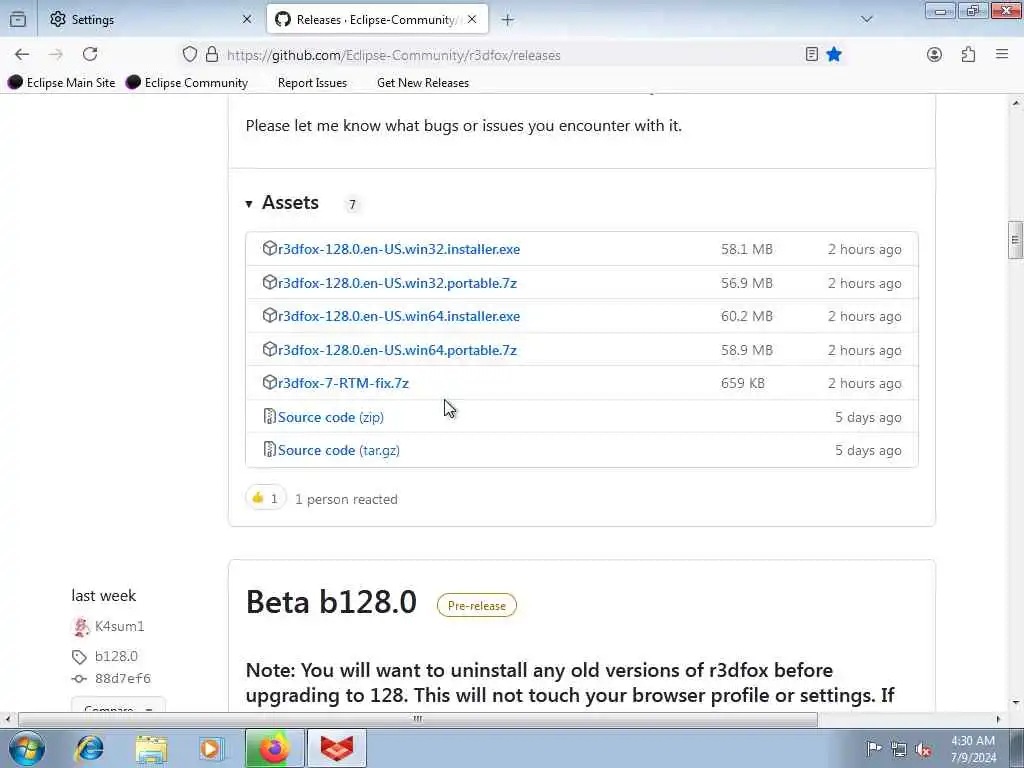Toggle reader view icon in address bar
Screen dimensions: 1024x768
(x=812, y=55)
